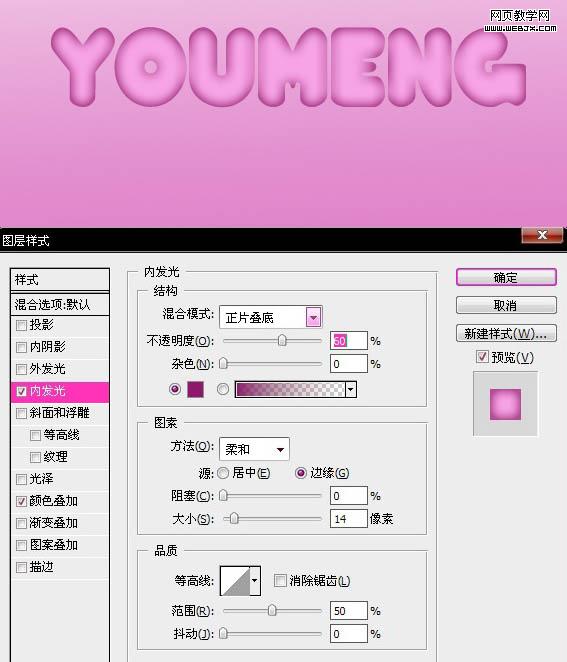567x662 pixels.
Task: Enable the 图案叠加 pattern overlay checkbox
Action: tap(21, 545)
